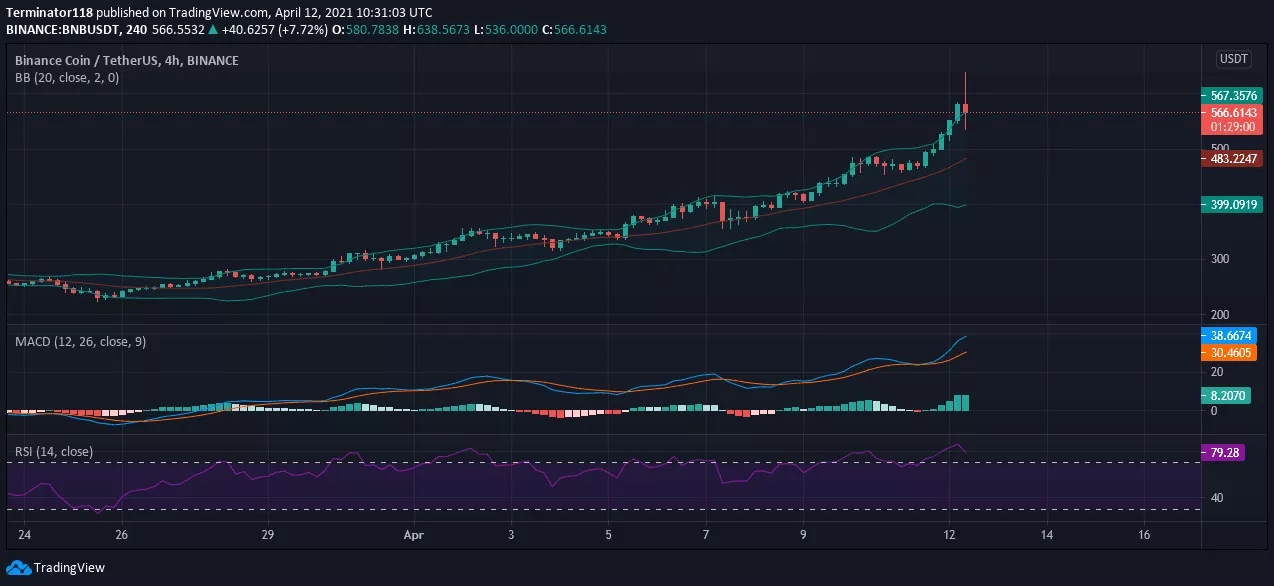Click the 8.2070 histogram value tag
The width and height of the screenshot is (1274, 586).
click(x=1224, y=396)
